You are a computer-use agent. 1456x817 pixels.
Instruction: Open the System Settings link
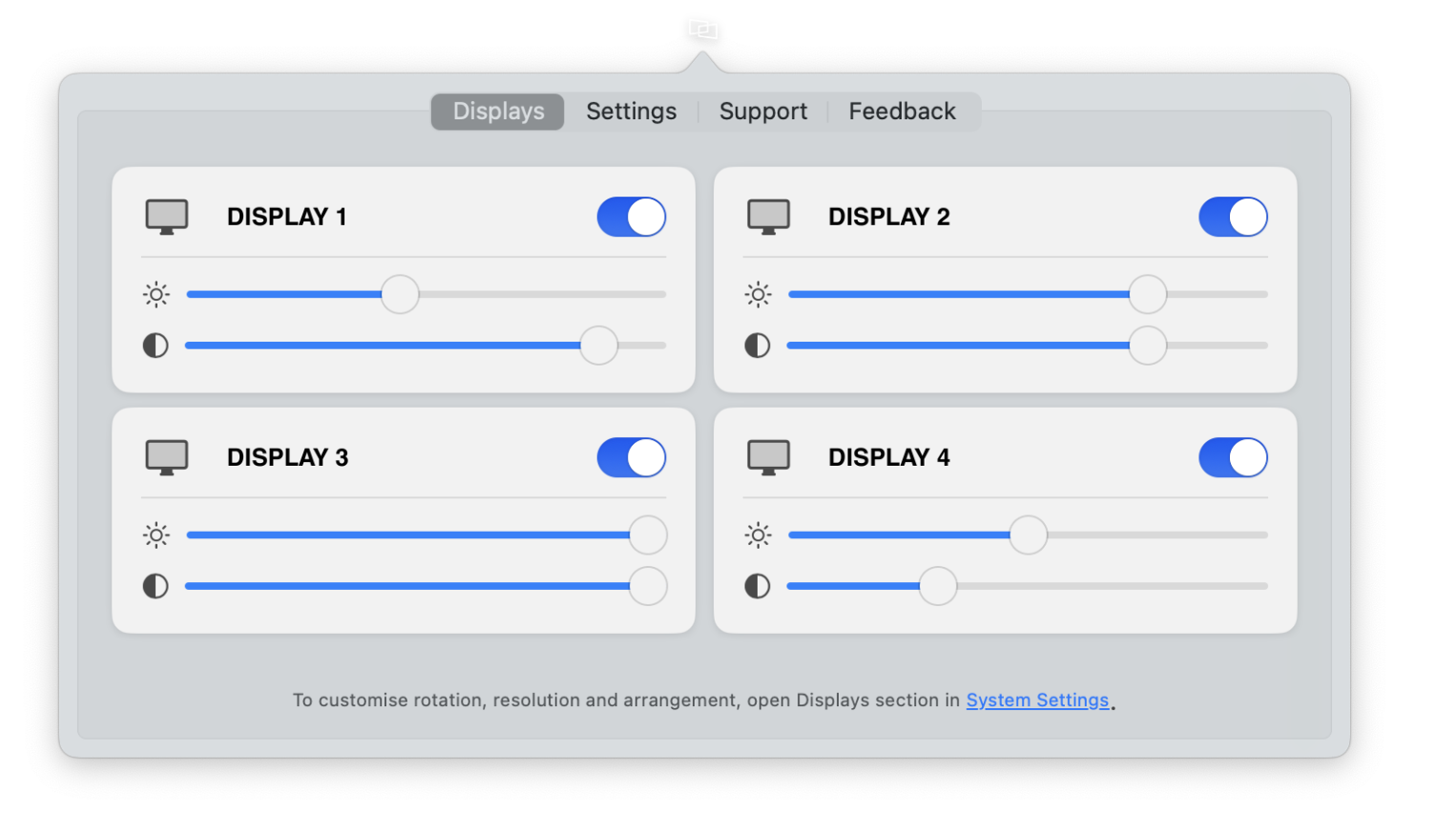click(1037, 700)
